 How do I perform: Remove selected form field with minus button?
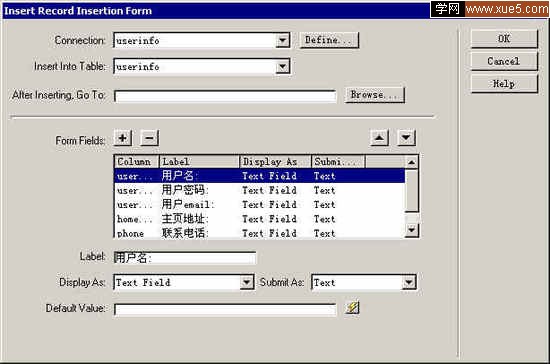pyautogui.click(x=149, y=138)
